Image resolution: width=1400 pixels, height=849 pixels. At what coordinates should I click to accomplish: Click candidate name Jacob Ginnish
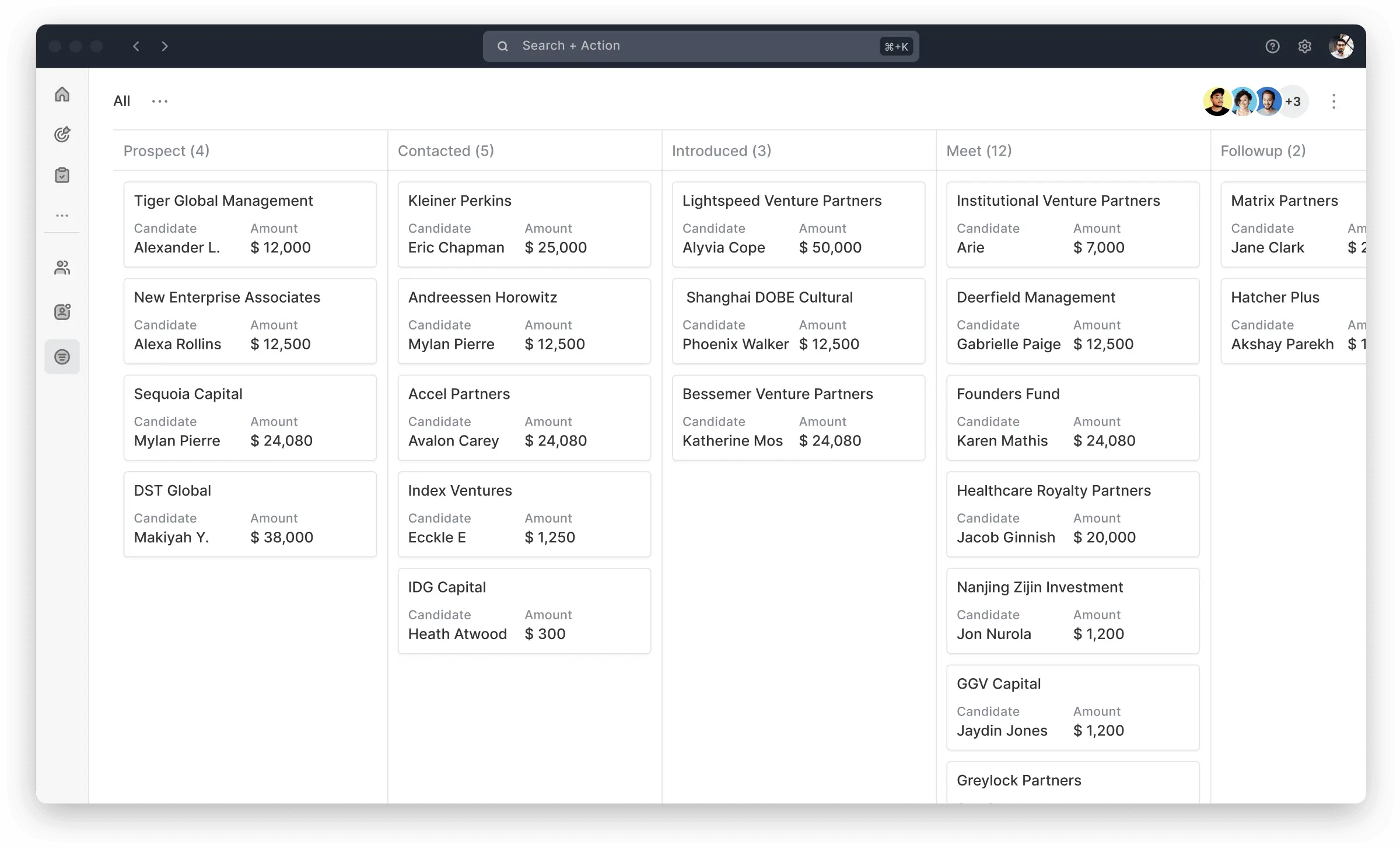(x=1006, y=538)
